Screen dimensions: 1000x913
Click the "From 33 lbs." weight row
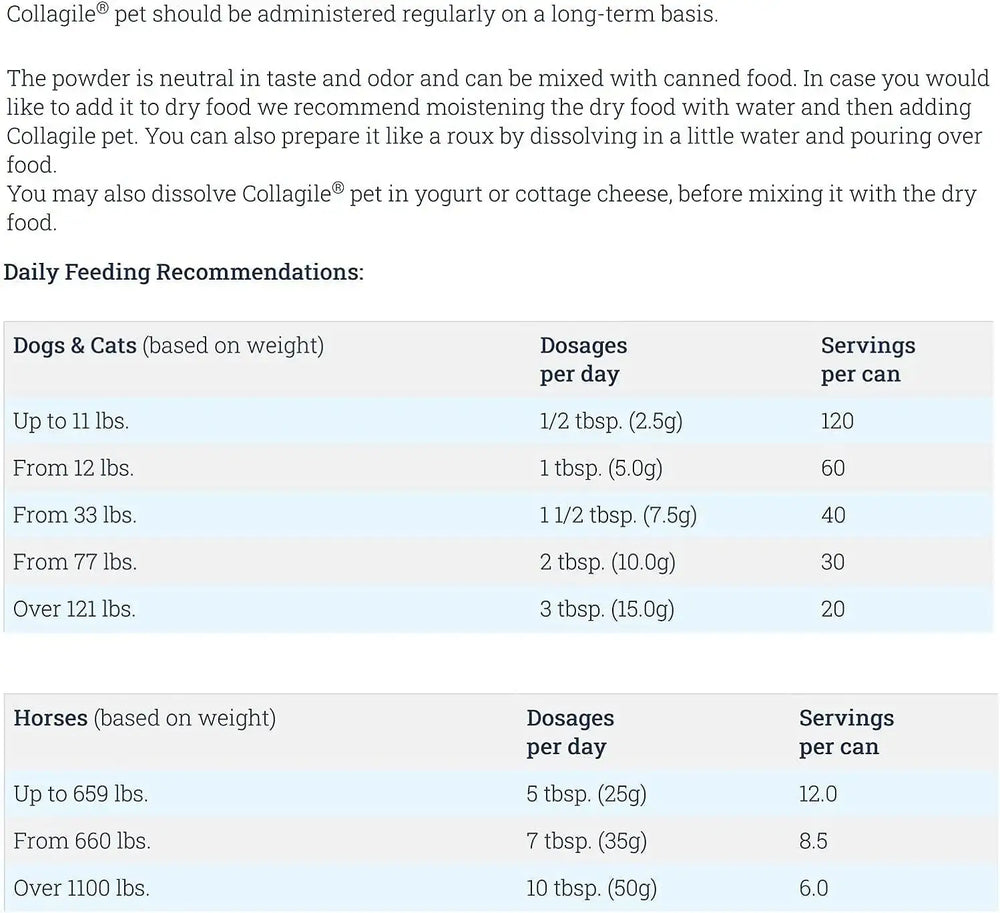click(x=75, y=515)
